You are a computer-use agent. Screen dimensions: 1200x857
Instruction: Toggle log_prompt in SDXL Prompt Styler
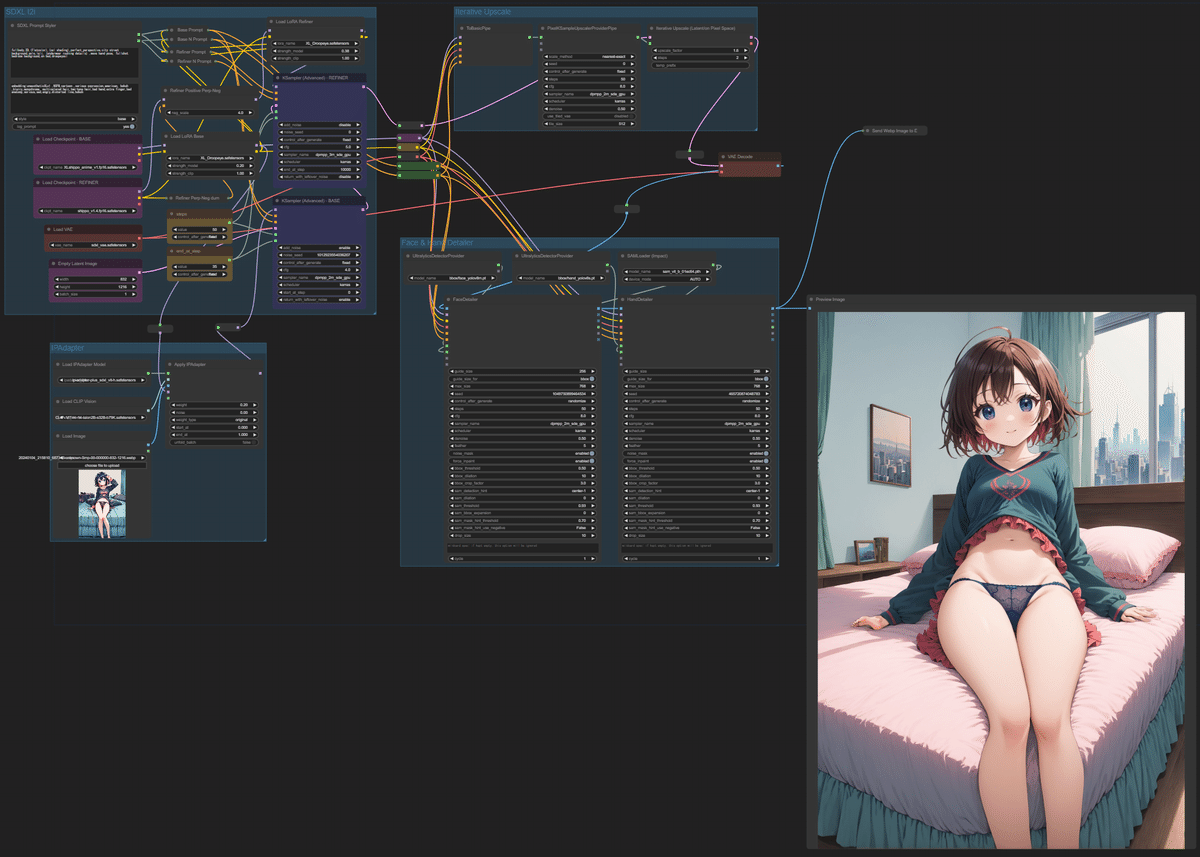click(74, 127)
